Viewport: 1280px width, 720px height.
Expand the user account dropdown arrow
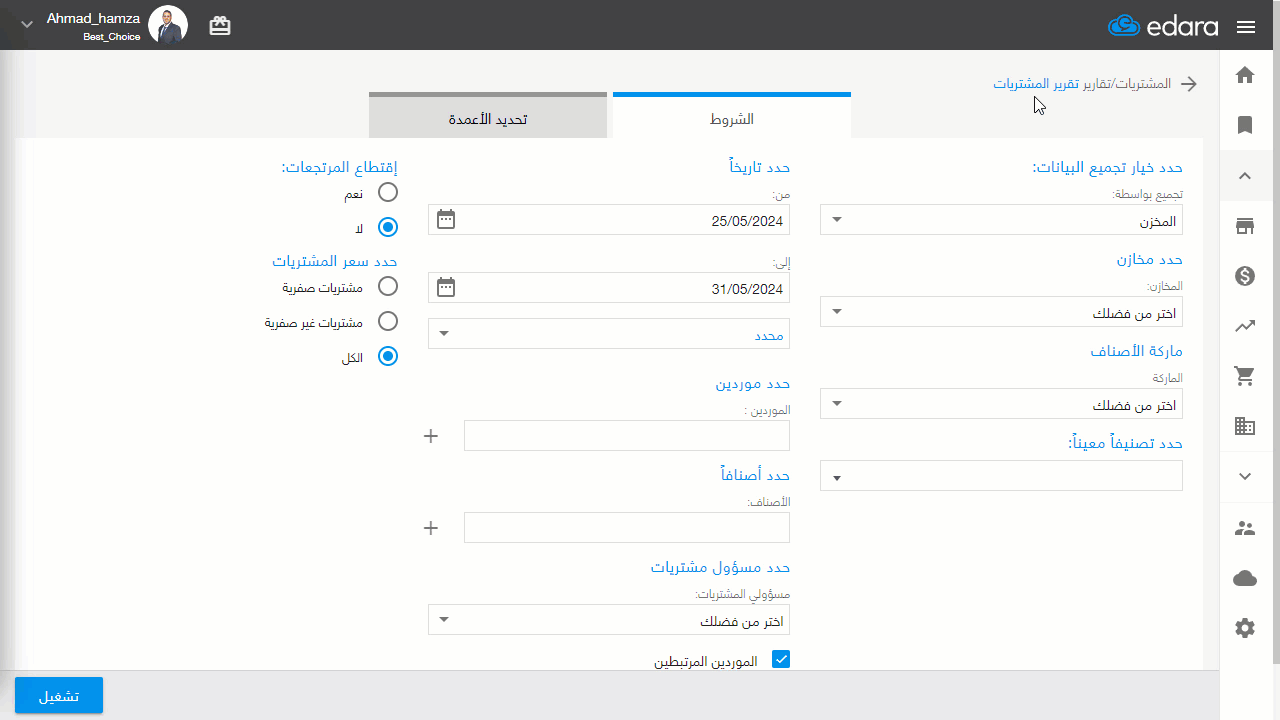27,23
